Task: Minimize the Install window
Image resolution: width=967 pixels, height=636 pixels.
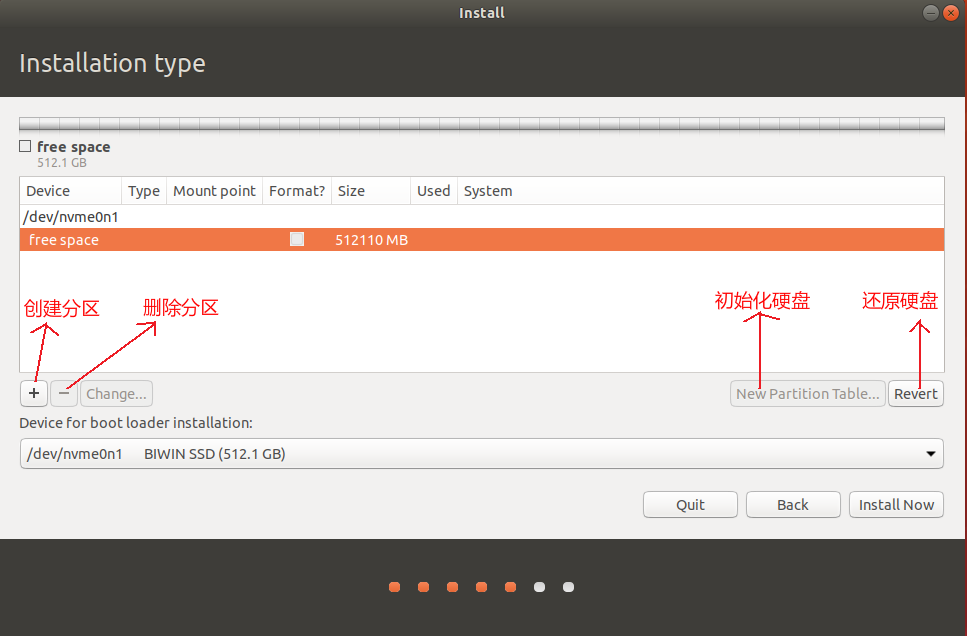Action: click(x=931, y=12)
